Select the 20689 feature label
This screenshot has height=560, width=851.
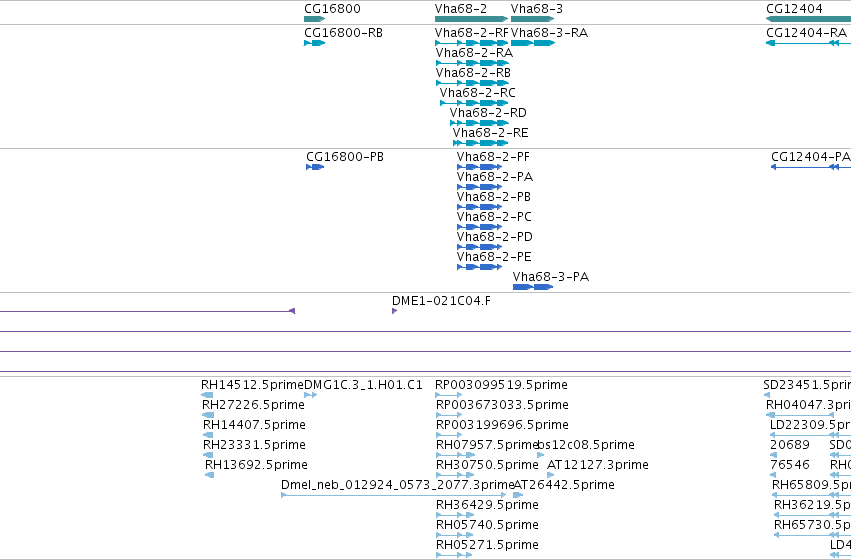click(790, 446)
